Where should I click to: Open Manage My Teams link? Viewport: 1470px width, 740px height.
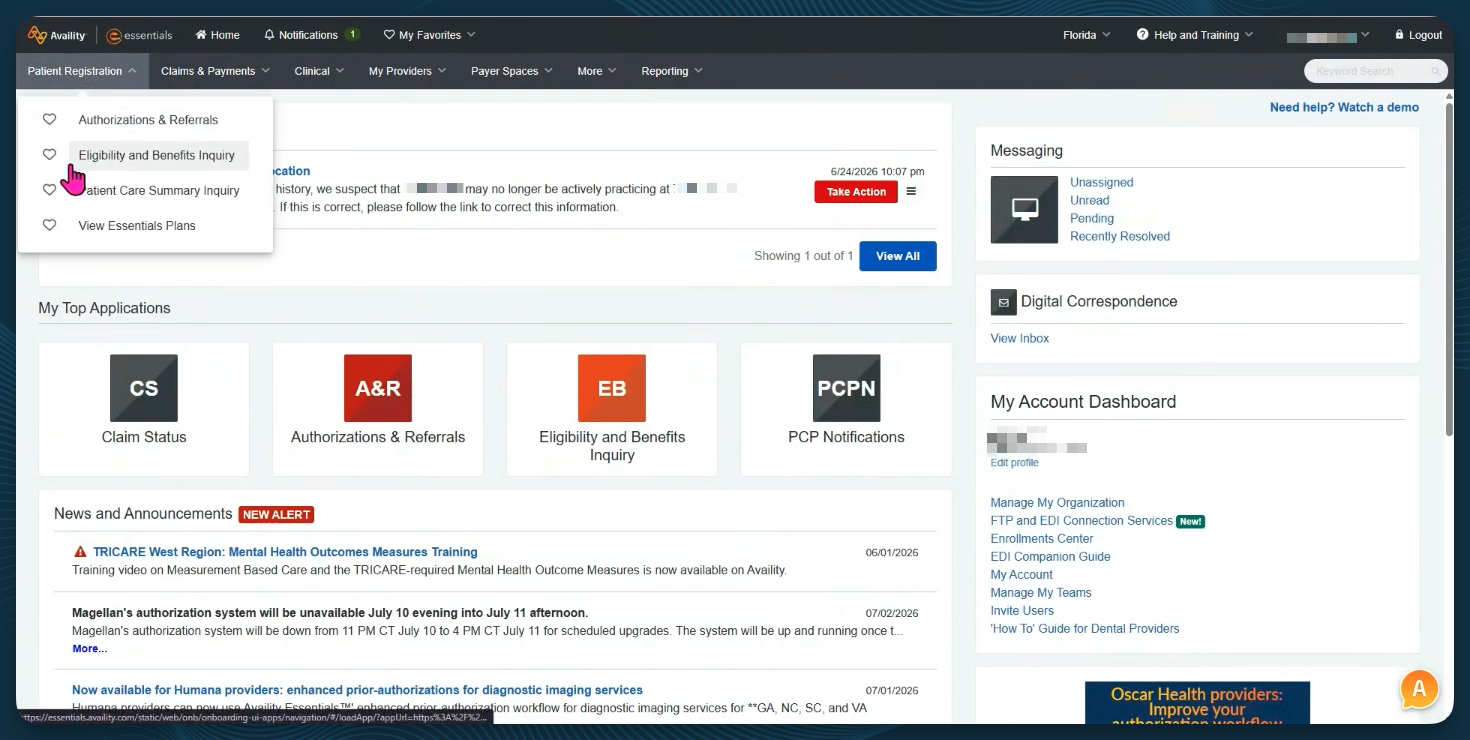[x=1040, y=593]
